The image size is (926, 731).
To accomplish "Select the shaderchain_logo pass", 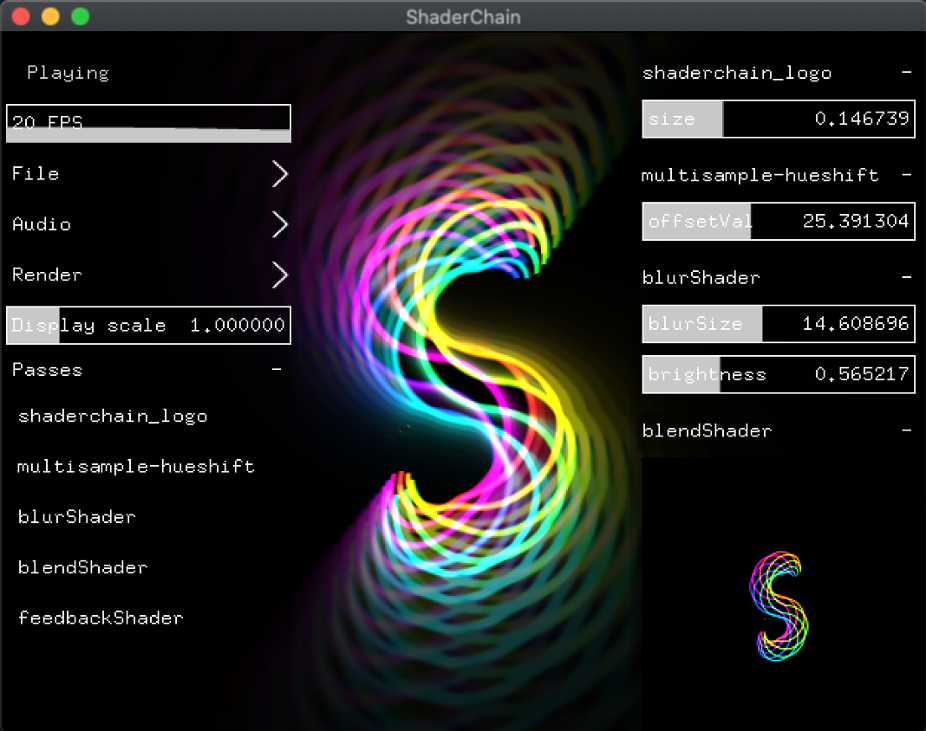I will coord(113,416).
